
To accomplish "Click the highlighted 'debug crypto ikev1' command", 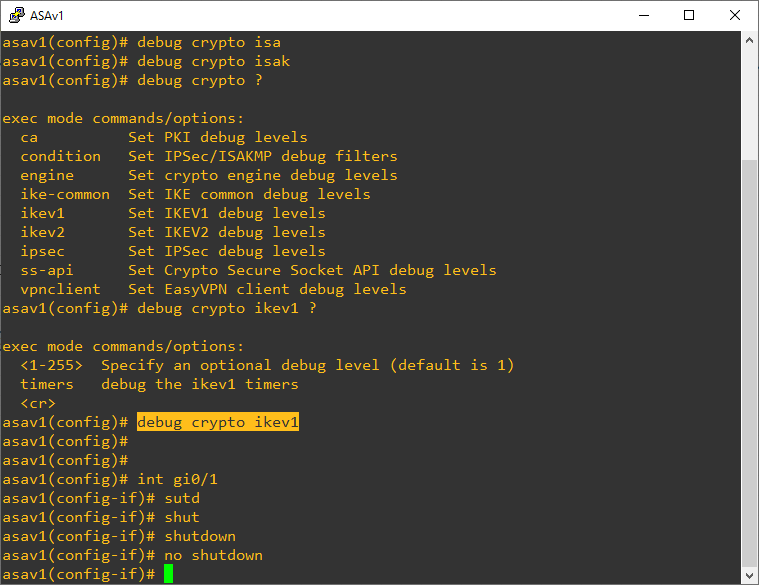I will [218, 422].
